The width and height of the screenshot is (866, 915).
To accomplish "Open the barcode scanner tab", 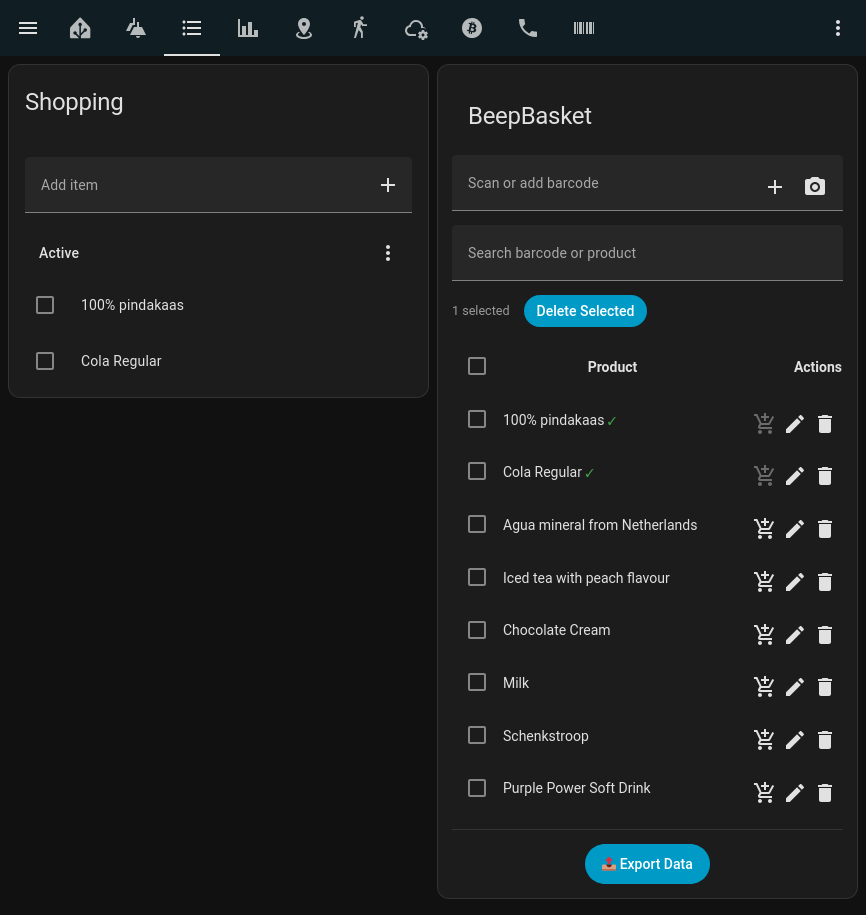I will click(x=584, y=28).
